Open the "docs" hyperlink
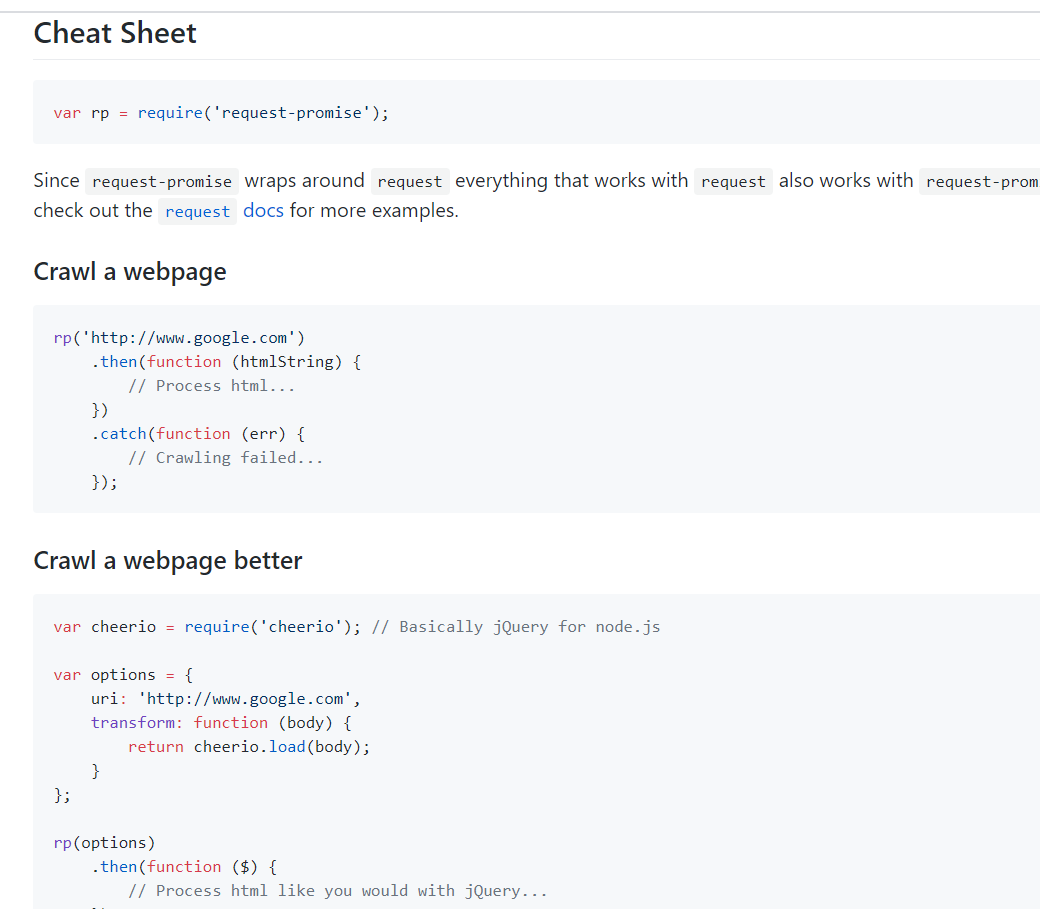The width and height of the screenshot is (1040, 909). coord(263,211)
